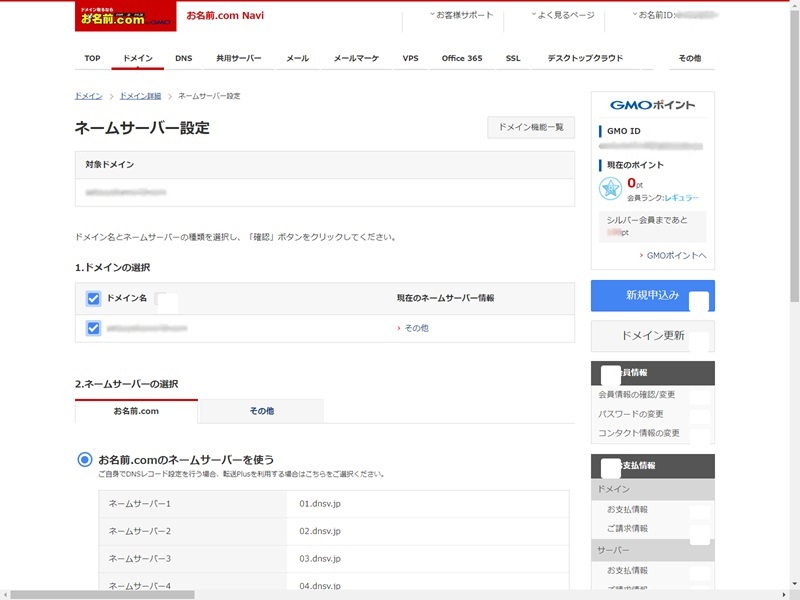
Task: Open the お客様サポート dropdown
Action: pos(461,15)
